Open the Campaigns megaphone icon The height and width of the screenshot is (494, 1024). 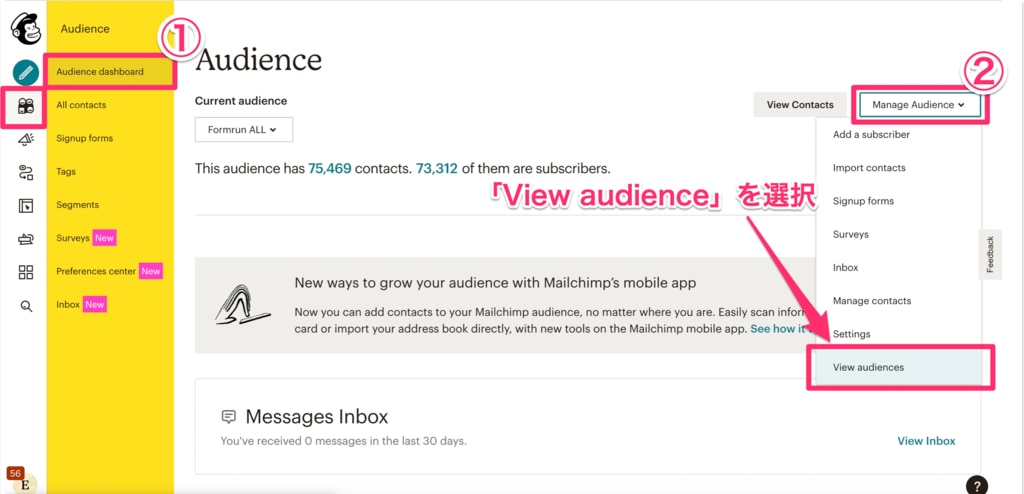(25, 139)
